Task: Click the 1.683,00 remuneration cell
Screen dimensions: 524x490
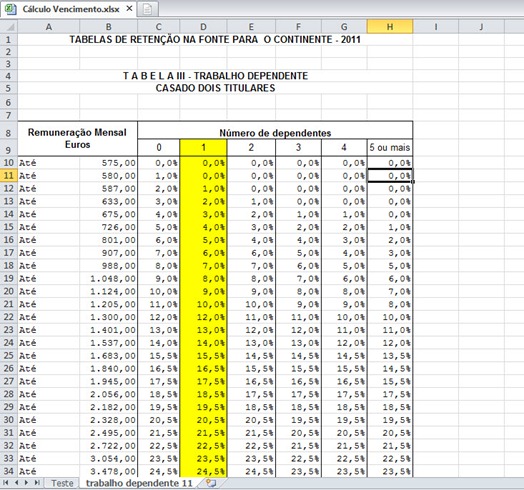Action: pos(109,356)
